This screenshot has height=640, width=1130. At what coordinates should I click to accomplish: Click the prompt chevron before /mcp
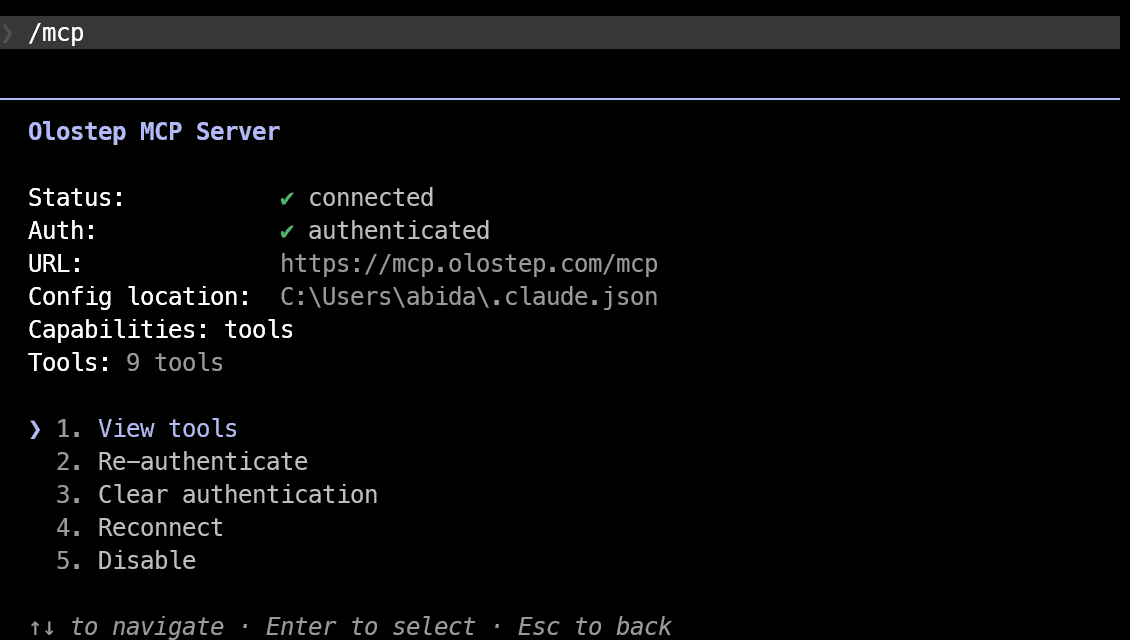coord(6,33)
